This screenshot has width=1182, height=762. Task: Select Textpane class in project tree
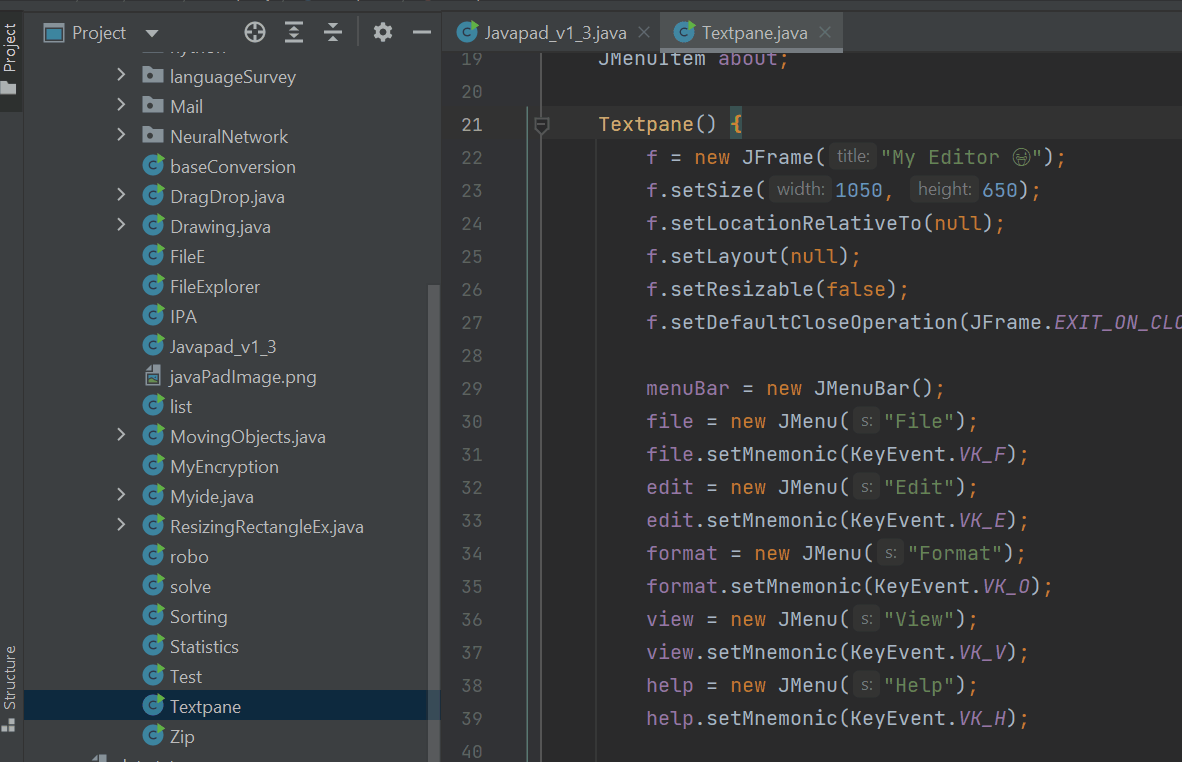tap(206, 707)
